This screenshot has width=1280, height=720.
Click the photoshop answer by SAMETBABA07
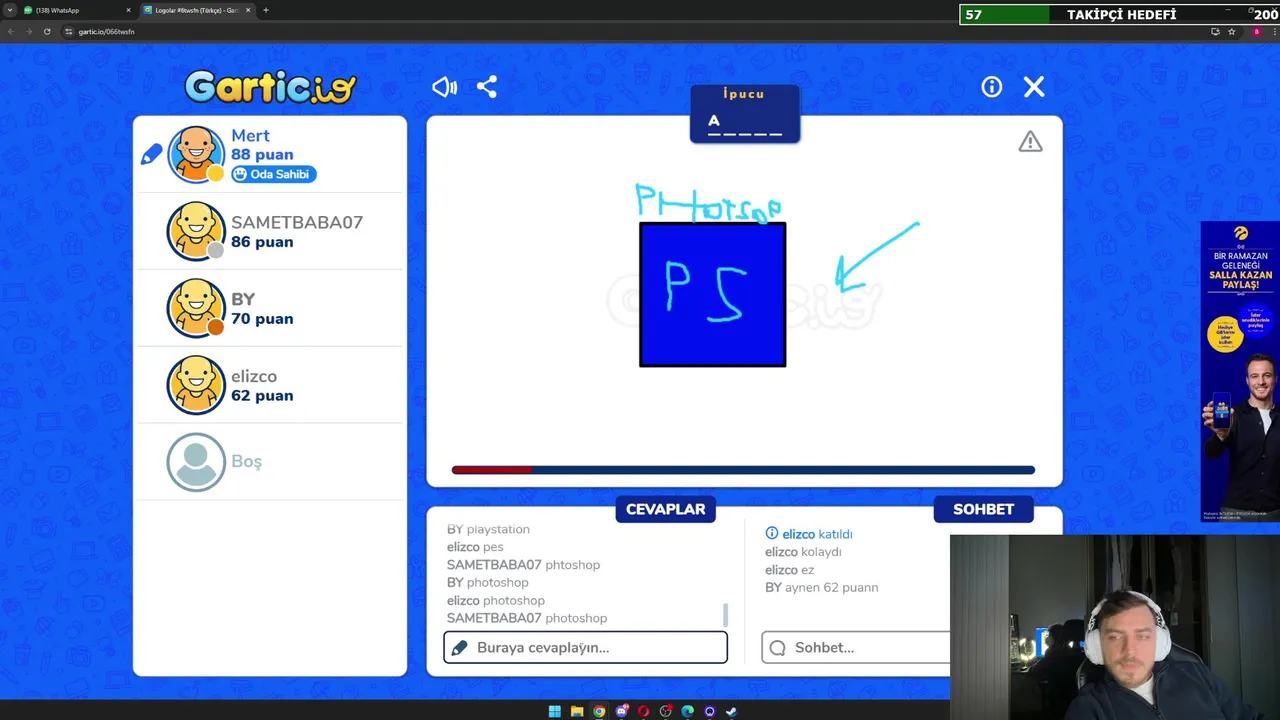pyautogui.click(x=527, y=618)
